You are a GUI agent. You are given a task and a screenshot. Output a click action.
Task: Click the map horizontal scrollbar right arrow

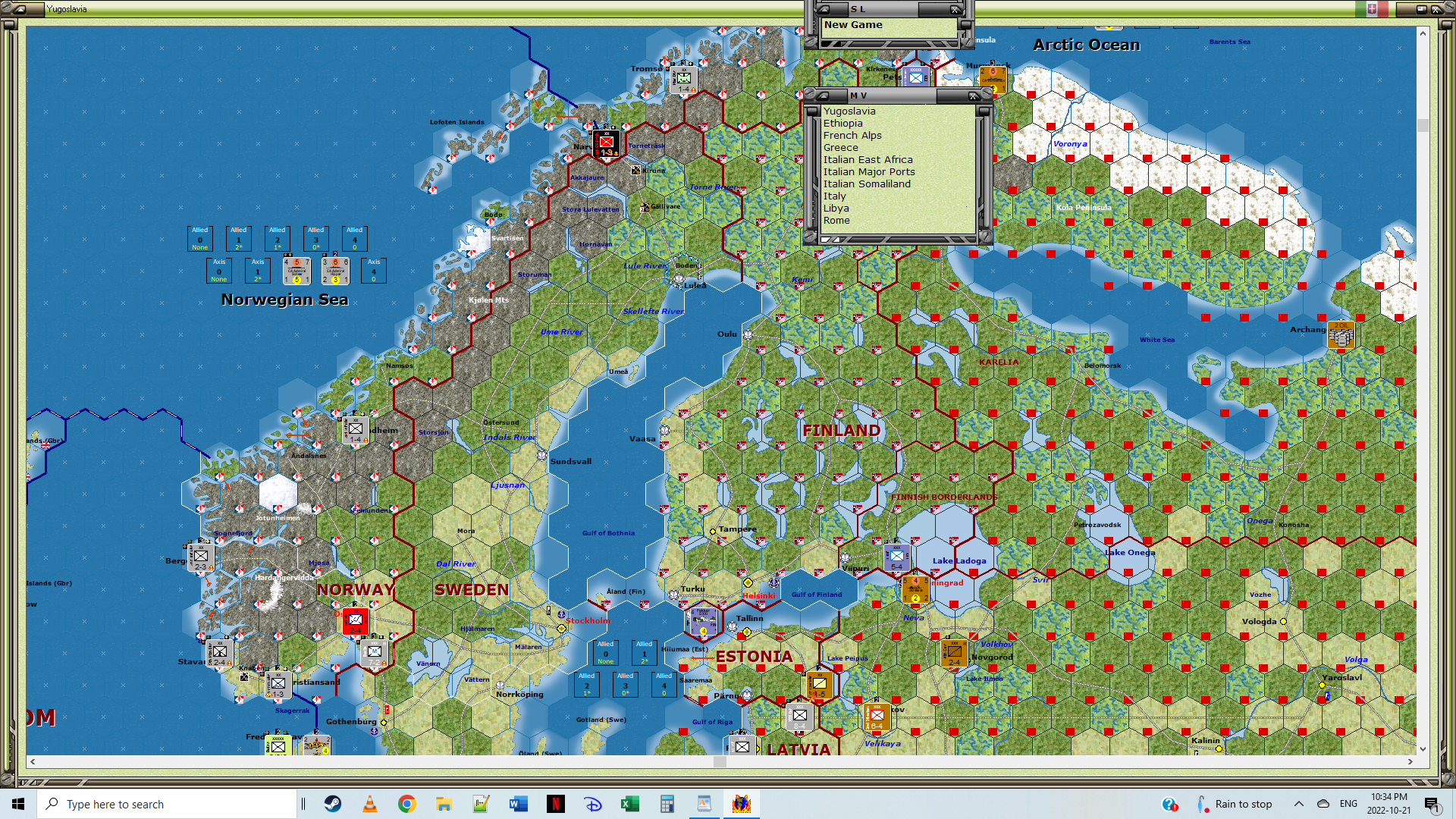(1410, 761)
